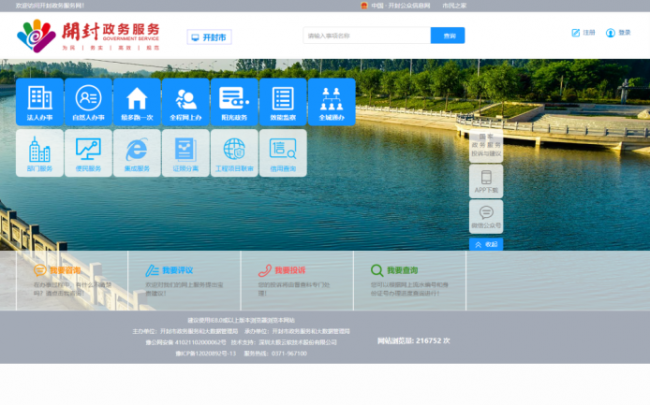Click the 自然人办事 person card icon
Screen dimensions: 650x405
point(88,102)
